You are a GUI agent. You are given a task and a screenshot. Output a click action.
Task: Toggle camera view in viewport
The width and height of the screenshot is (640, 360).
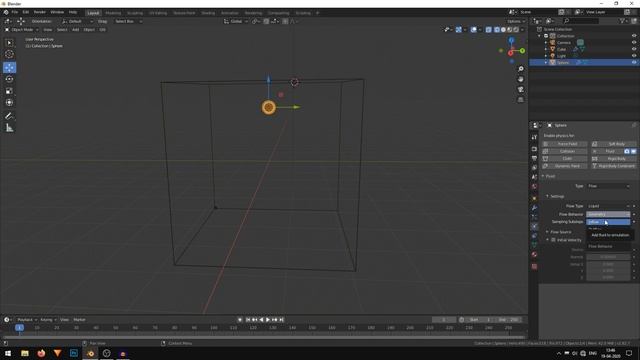521,89
